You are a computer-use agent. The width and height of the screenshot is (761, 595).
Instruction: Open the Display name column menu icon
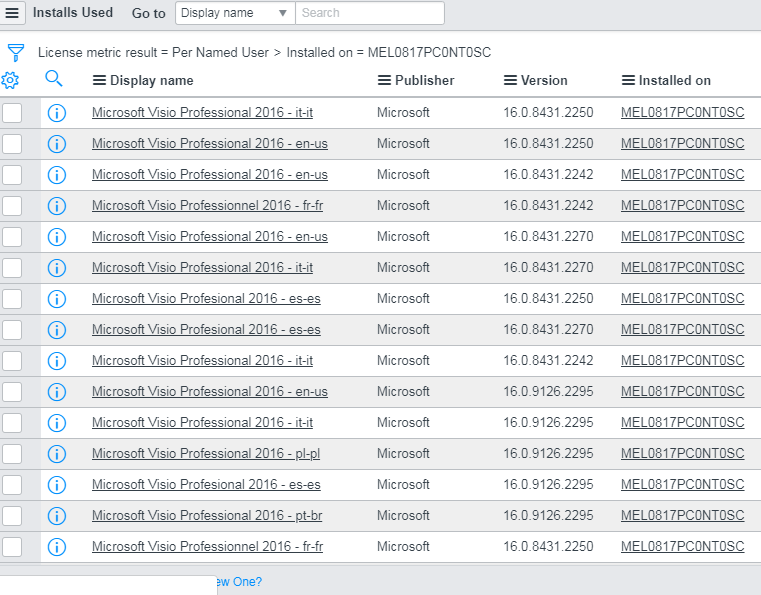pyautogui.click(x=99, y=80)
